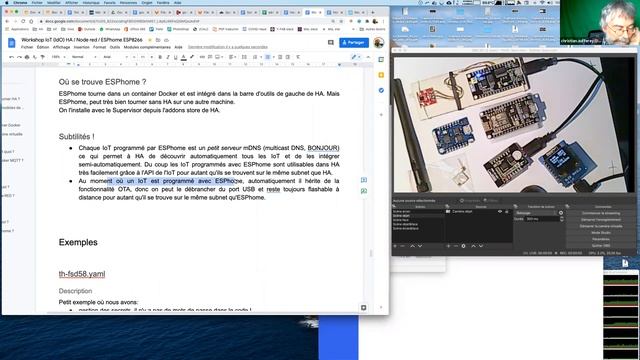
Task: Open a new Chrome tab
Action: coord(372,12)
